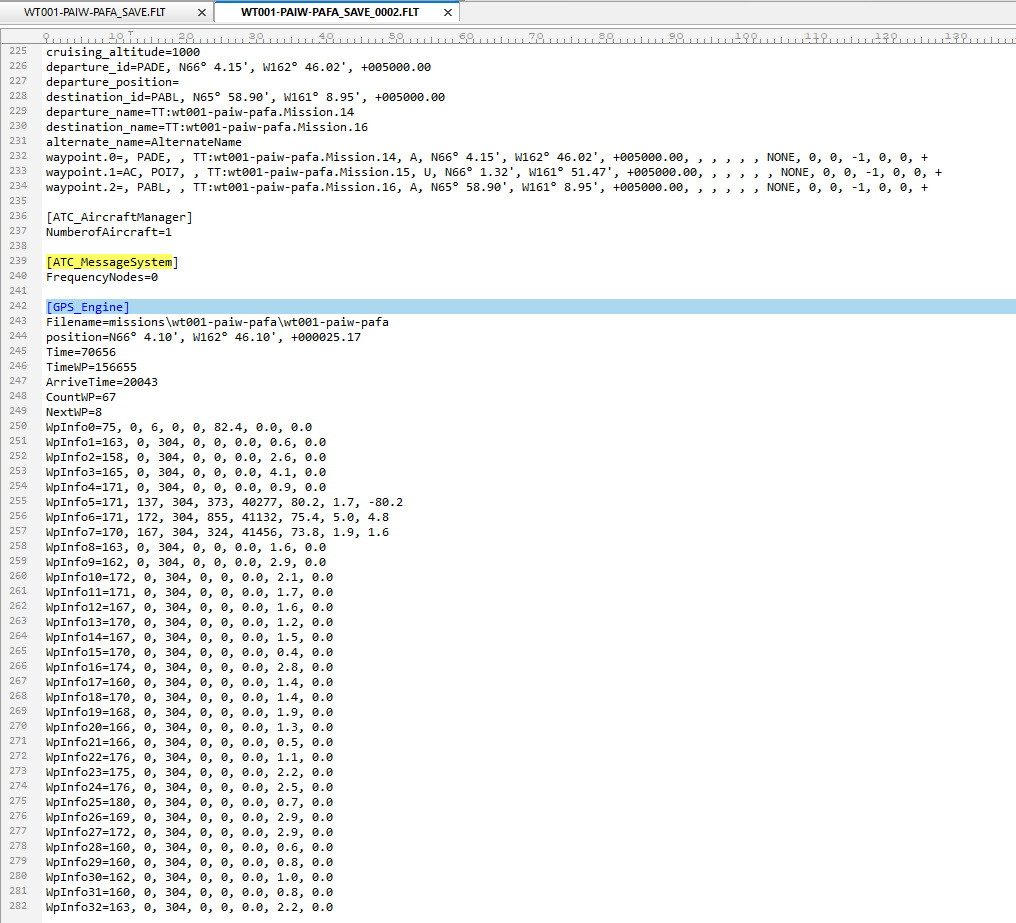The height and width of the screenshot is (923, 1016).
Task: Click the NumberofAircraft=1 line
Action: pyautogui.click(x=109, y=232)
